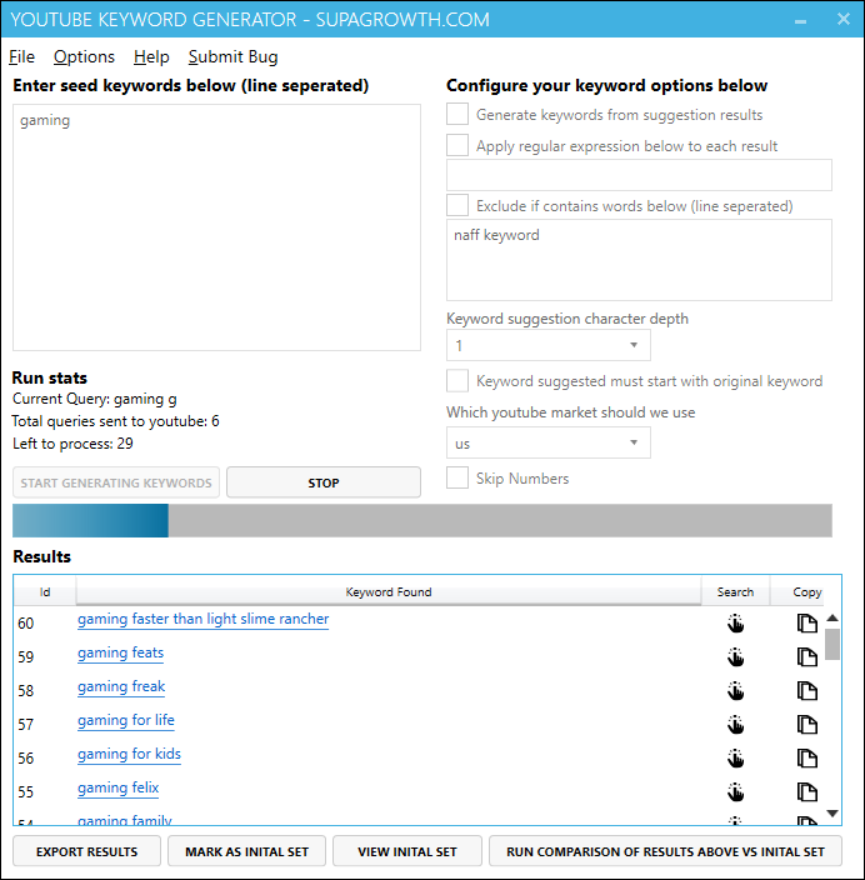The height and width of the screenshot is (880, 865).
Task: Select result row Id 60
Action: pyautogui.click(x=420, y=623)
